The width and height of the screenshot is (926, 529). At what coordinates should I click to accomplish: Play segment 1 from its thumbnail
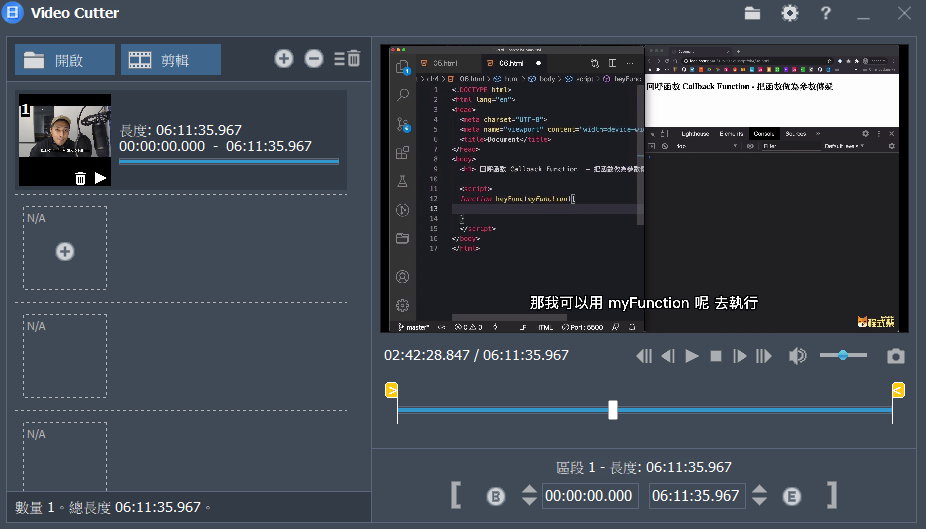[x=100, y=178]
